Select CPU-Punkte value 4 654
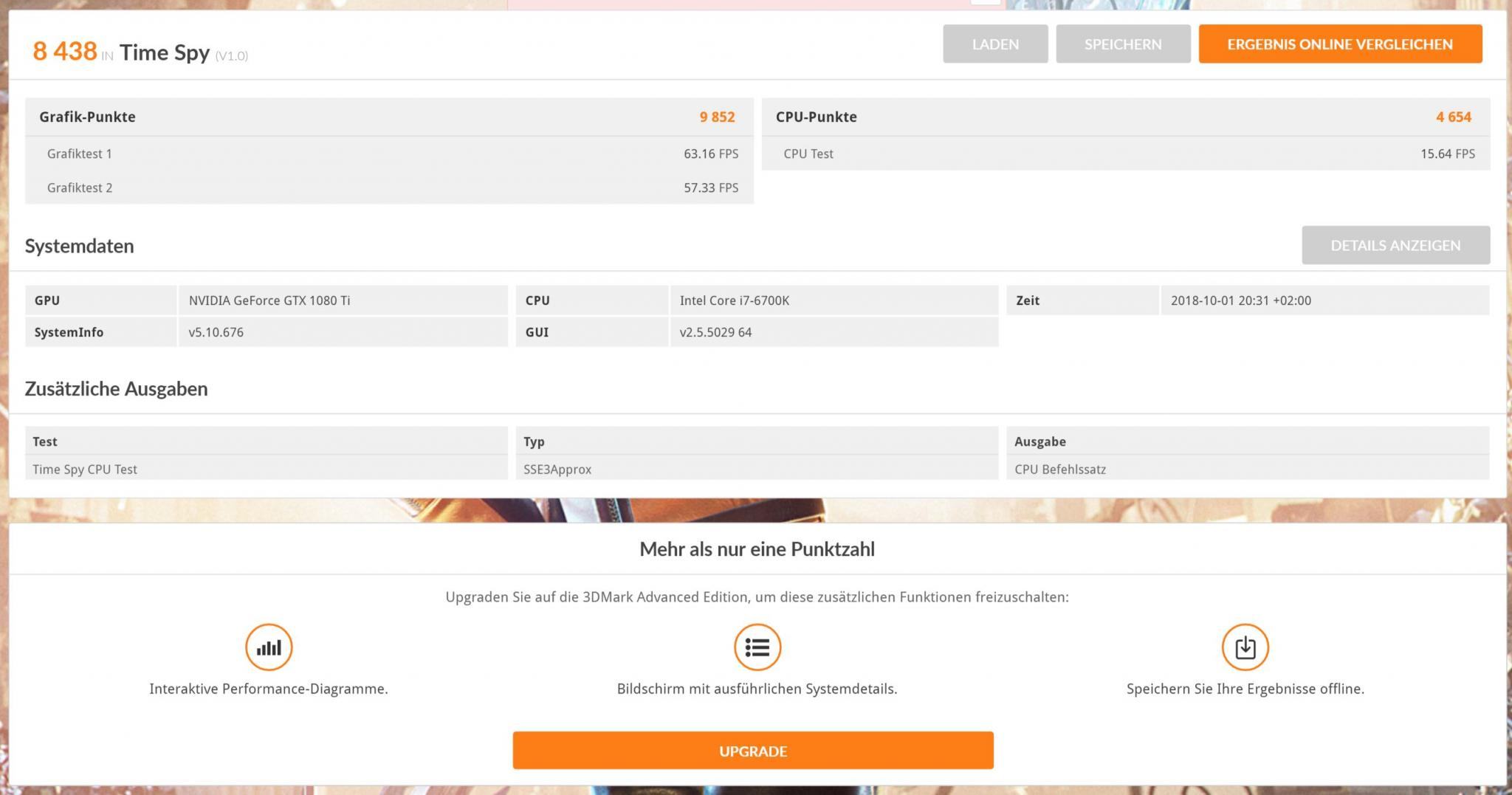Screen dimensions: 1512x795 (x=1454, y=117)
